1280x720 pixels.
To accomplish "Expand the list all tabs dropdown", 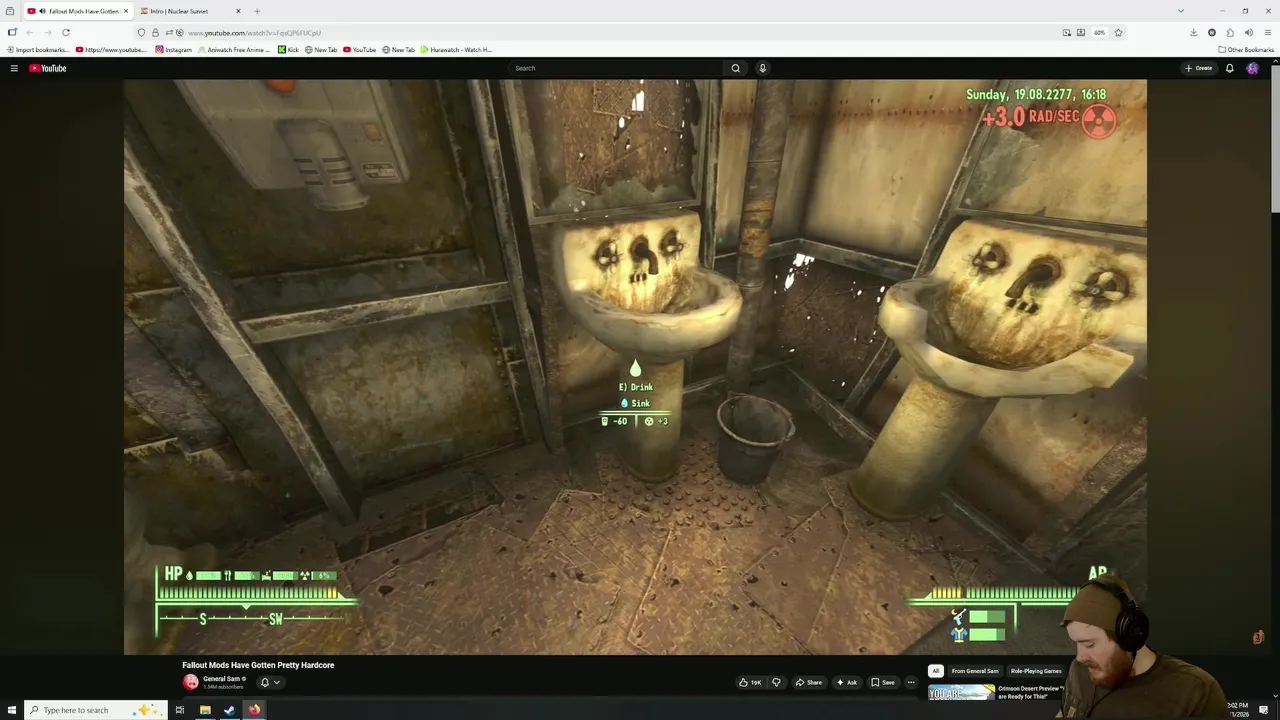I will pos(1180,11).
